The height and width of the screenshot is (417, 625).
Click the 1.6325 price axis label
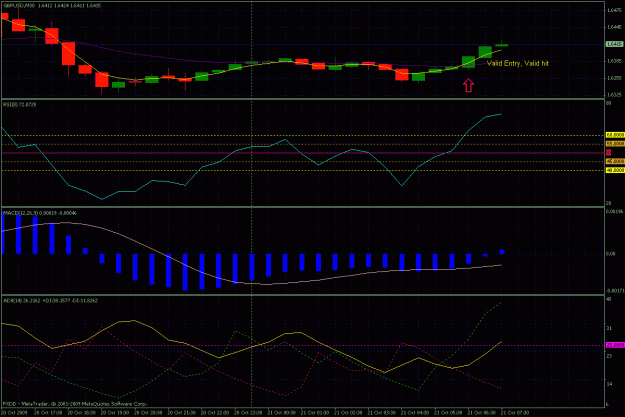(x=614, y=95)
